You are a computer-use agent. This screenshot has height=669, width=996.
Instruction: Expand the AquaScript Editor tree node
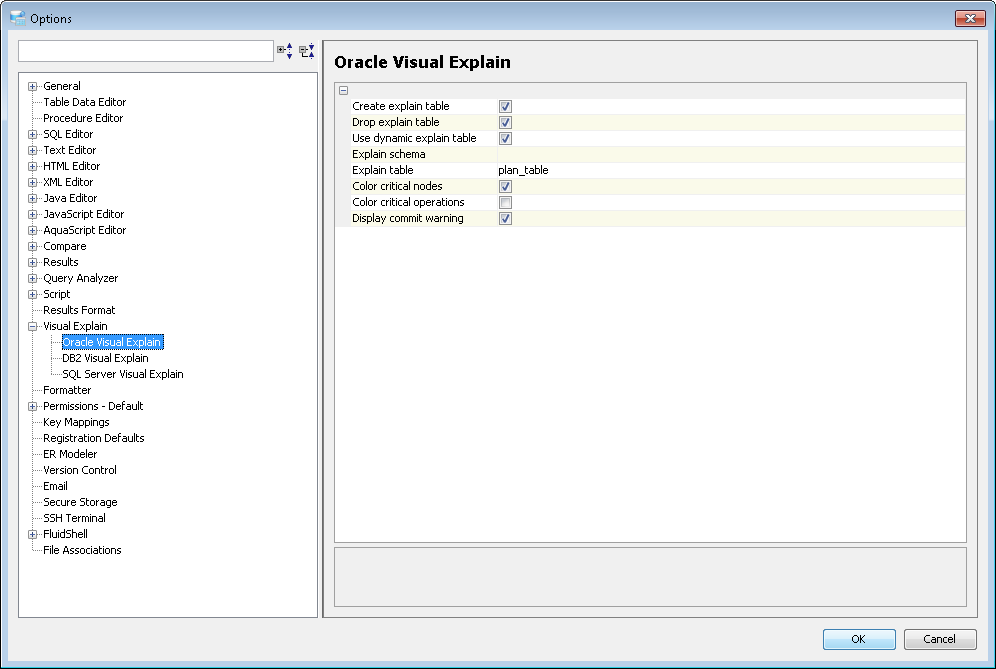(x=32, y=231)
